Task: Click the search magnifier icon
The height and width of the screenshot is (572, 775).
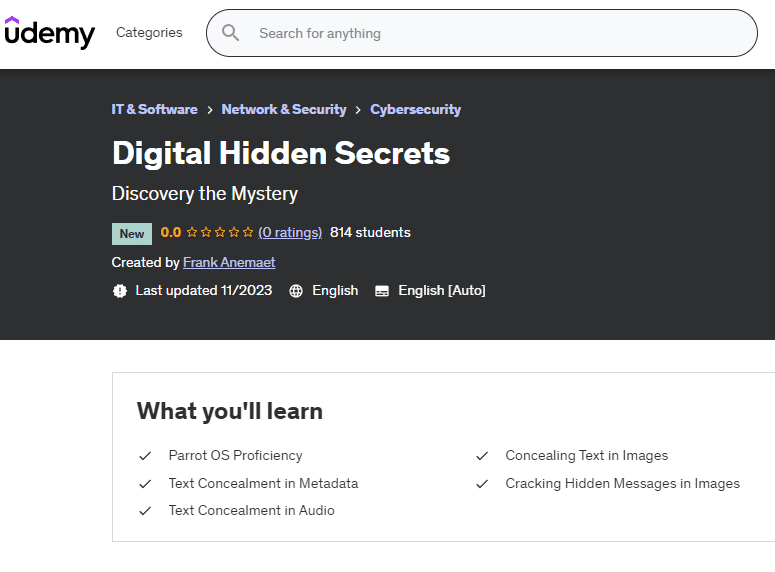Action: click(x=231, y=33)
